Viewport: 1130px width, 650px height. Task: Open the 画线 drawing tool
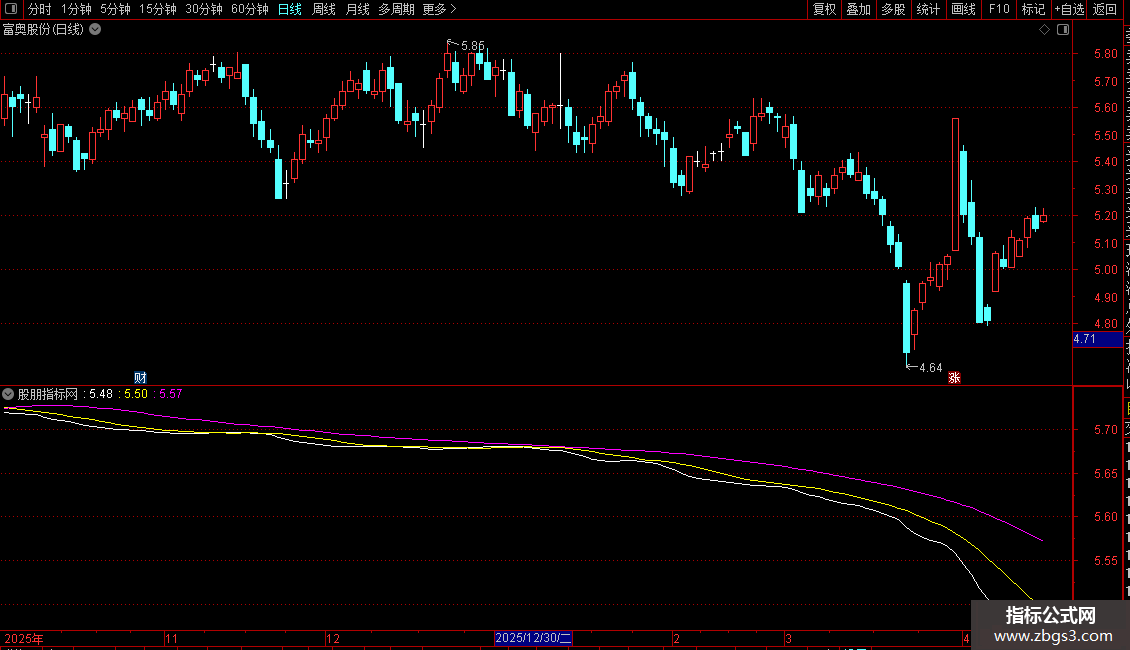click(x=964, y=9)
